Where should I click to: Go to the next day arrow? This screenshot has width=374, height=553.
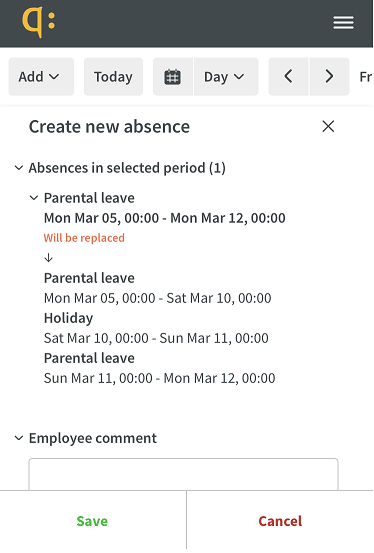(329, 77)
